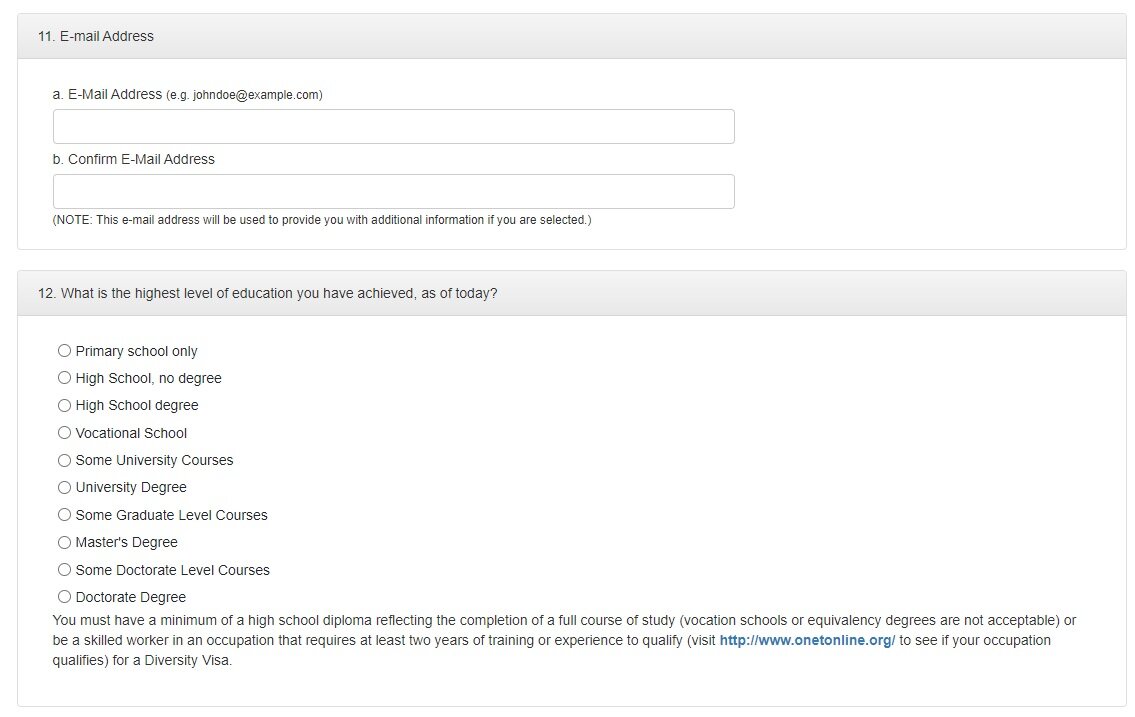Select the "Doctorate Degree" radio button
Screen dimensions: 1135x717
pos(65,597)
